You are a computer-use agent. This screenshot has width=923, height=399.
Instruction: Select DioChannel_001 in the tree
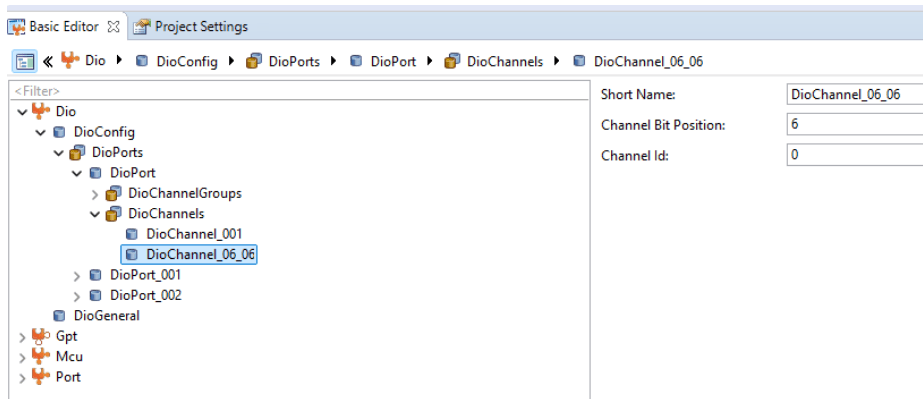point(194,234)
